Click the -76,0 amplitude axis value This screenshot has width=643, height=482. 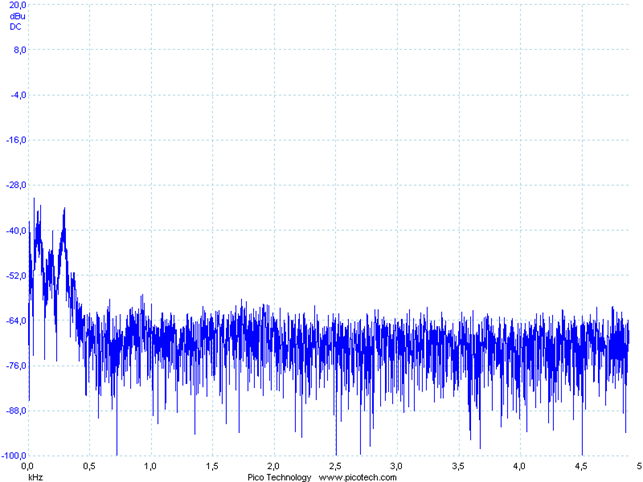coord(16,366)
